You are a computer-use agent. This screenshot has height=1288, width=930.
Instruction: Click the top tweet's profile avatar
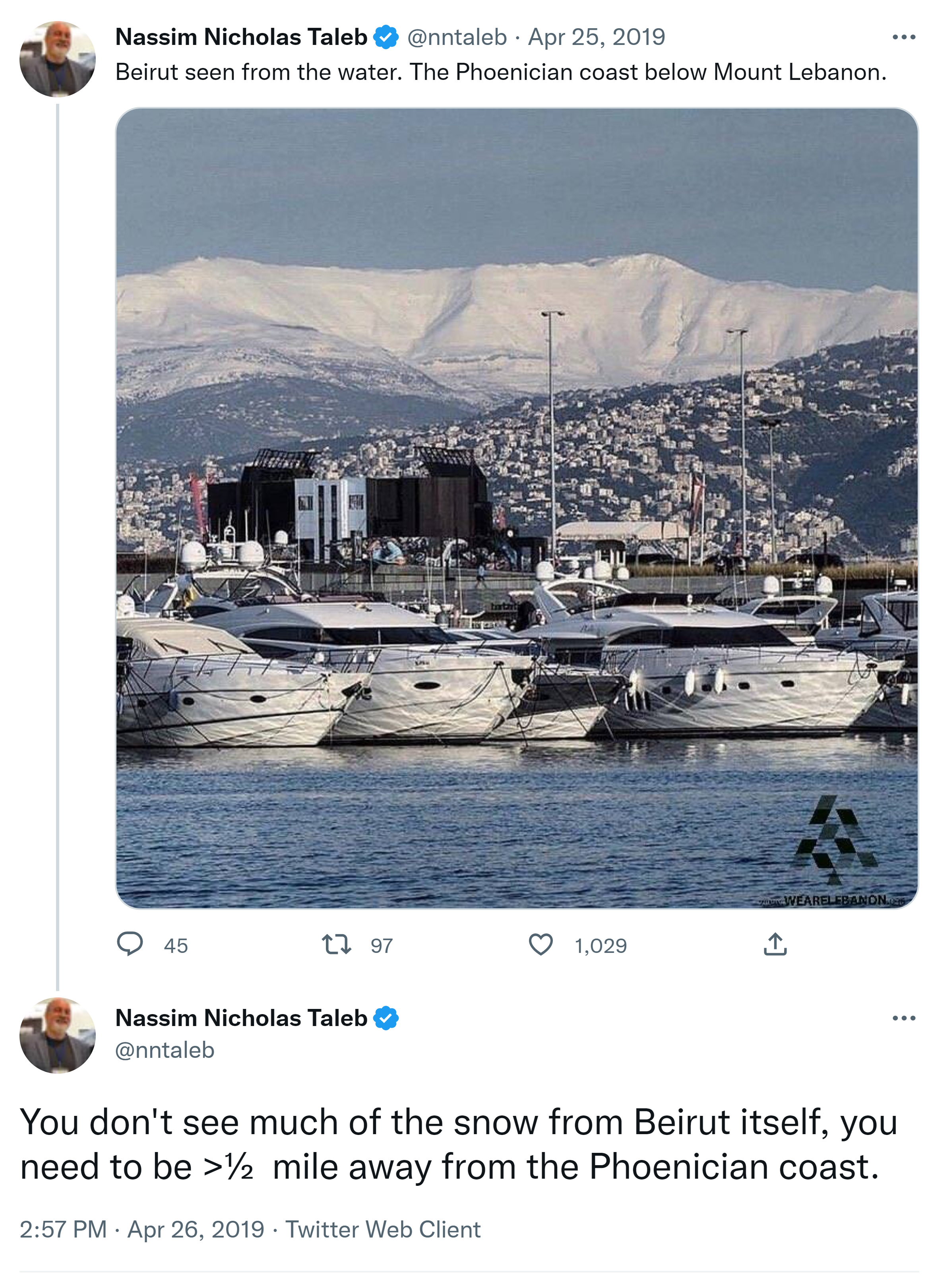(x=57, y=59)
